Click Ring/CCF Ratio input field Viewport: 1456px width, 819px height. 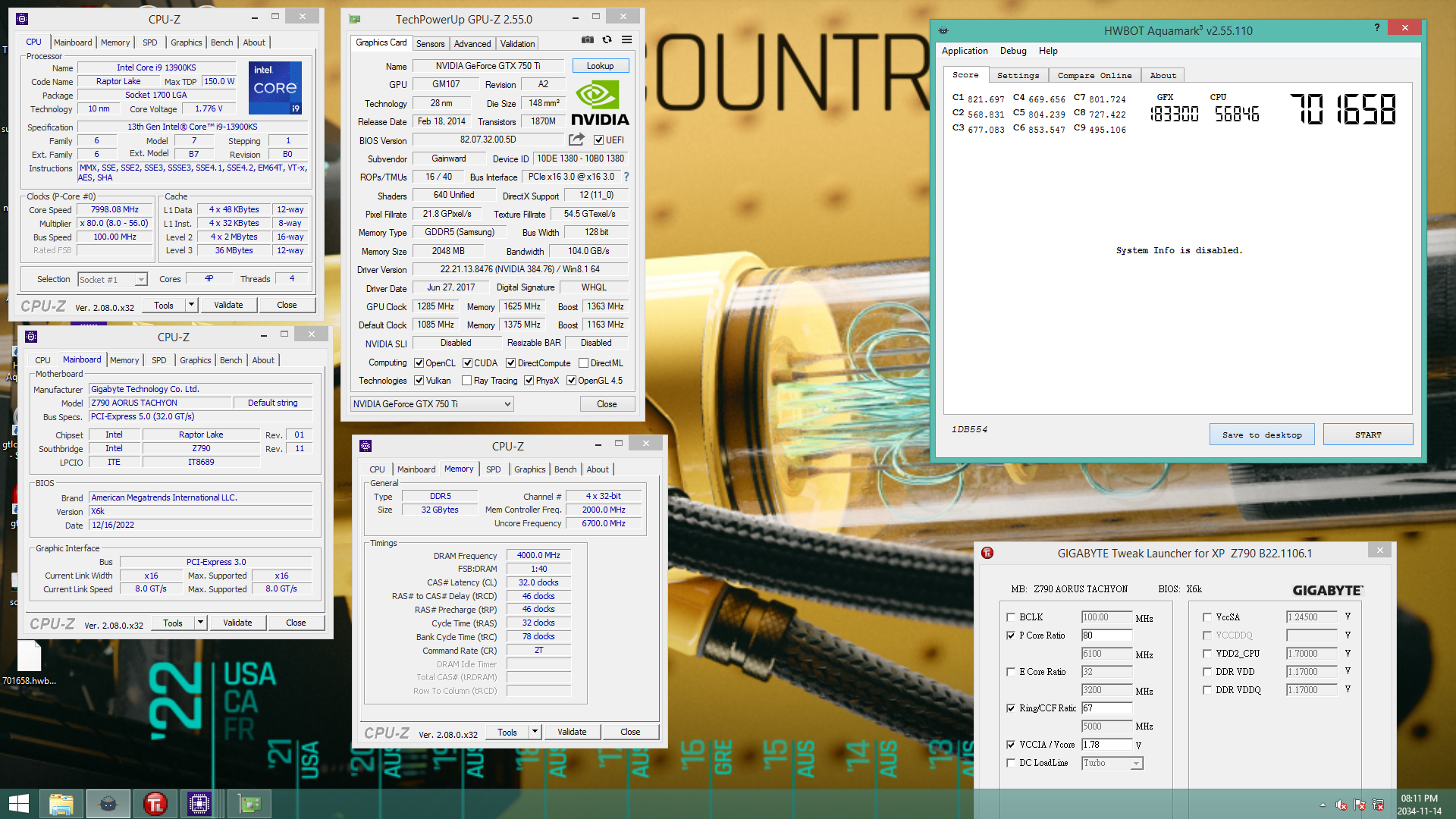coord(1106,708)
